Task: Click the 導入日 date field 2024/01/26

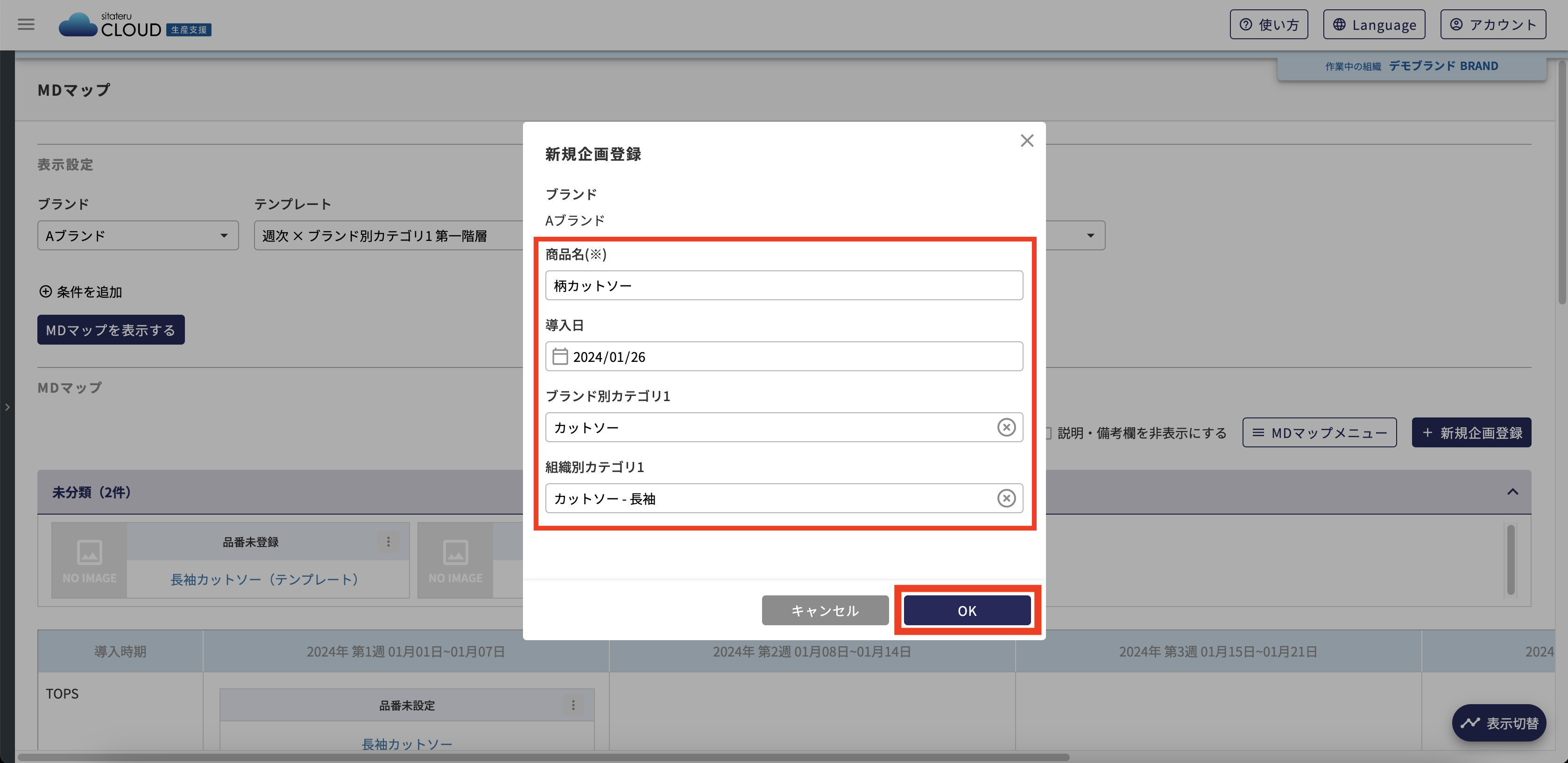Action: pyautogui.click(x=784, y=356)
